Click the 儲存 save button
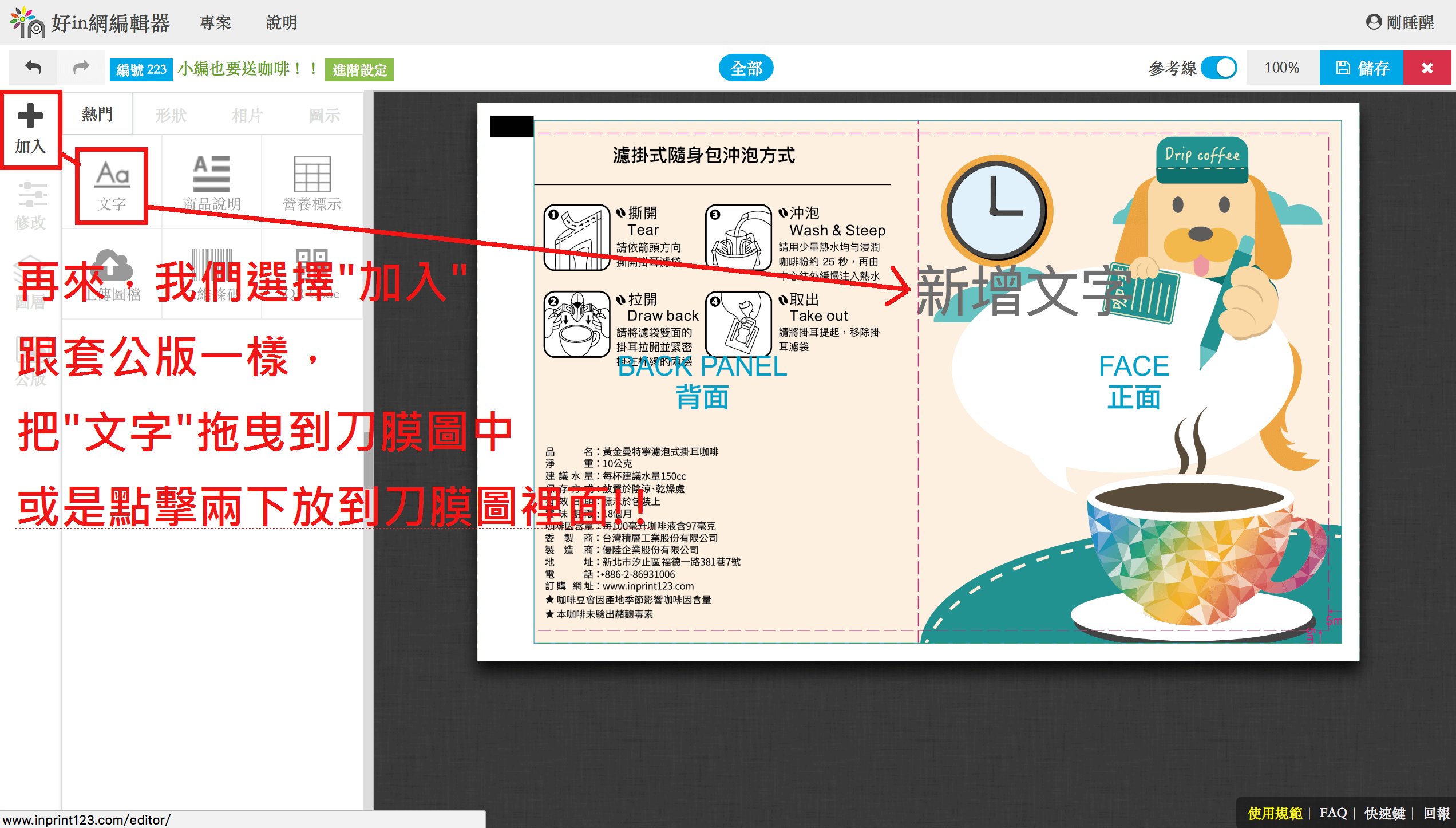Viewport: 1456px width, 828px height. coord(1361,68)
